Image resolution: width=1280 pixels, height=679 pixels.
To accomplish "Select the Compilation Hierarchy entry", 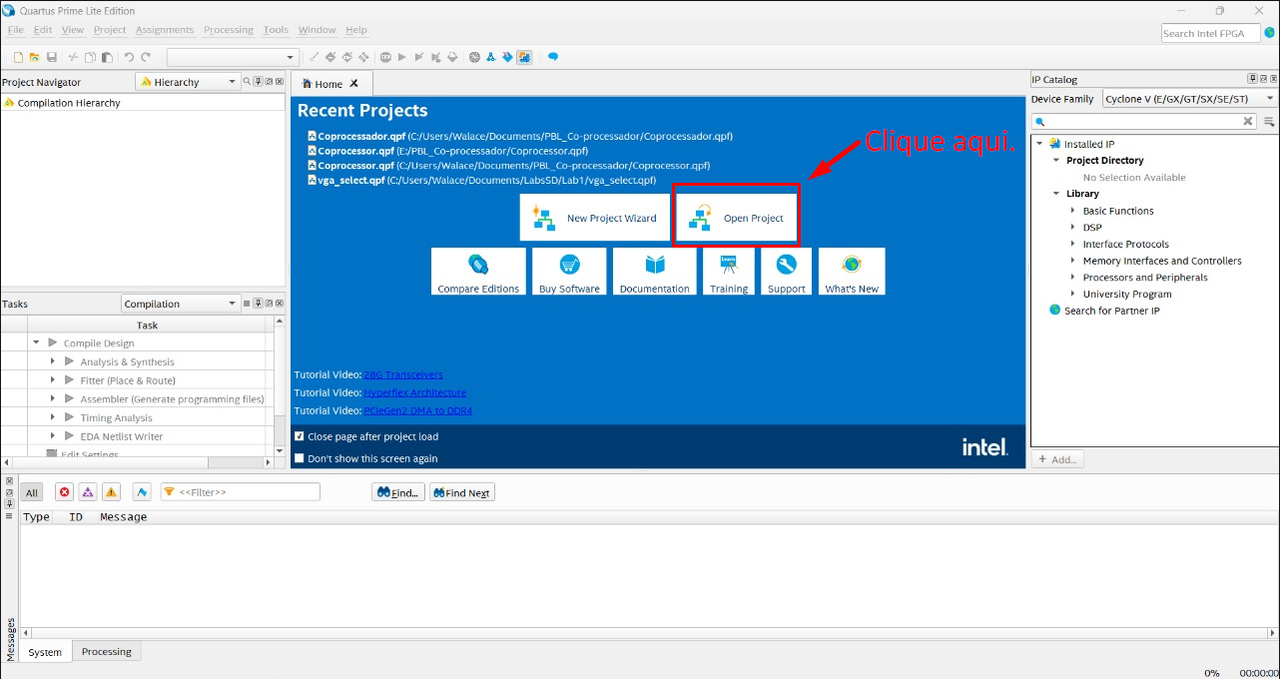I will point(69,103).
